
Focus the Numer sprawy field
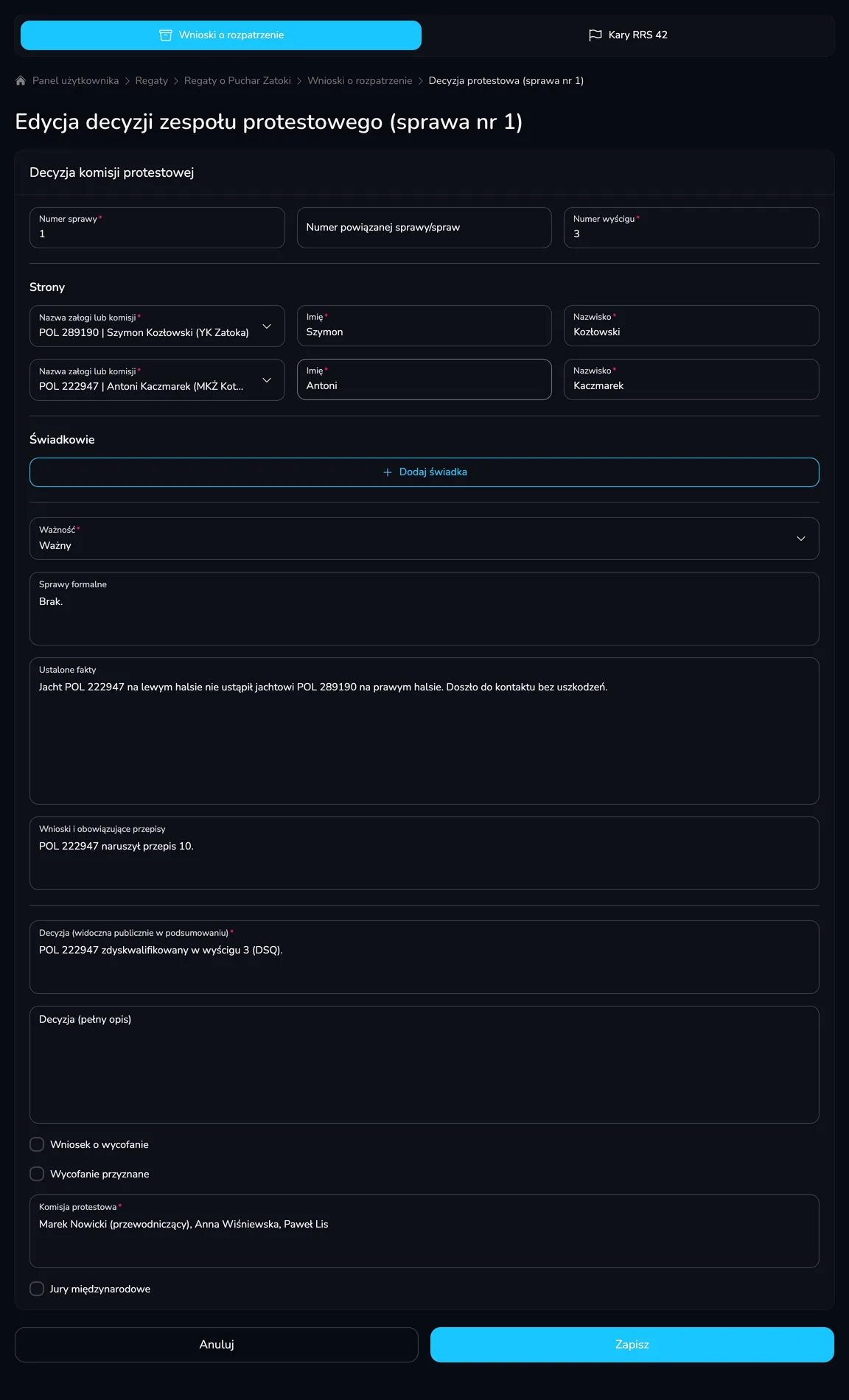157,228
